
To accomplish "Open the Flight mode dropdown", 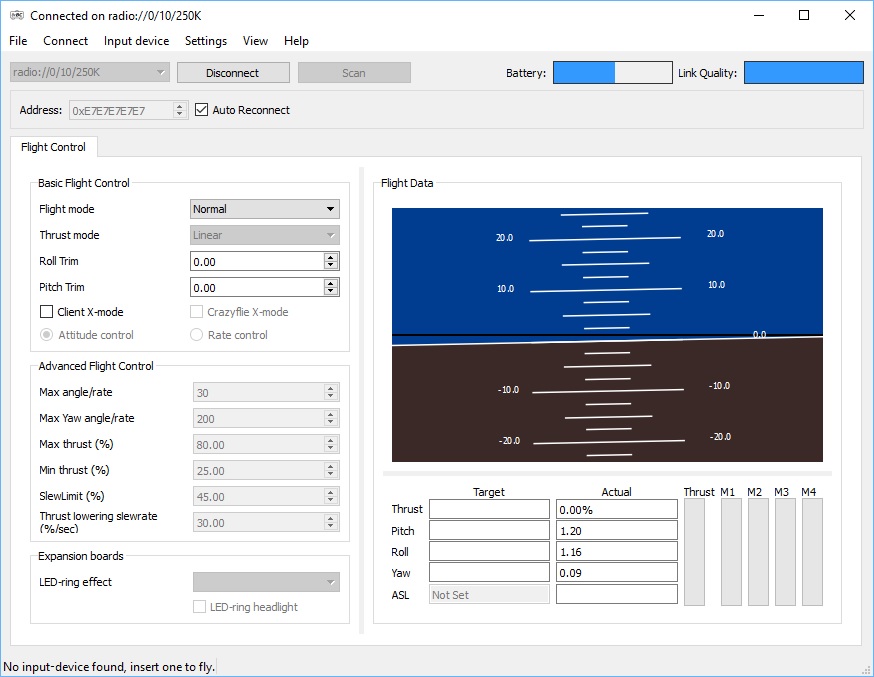I will pos(264,209).
